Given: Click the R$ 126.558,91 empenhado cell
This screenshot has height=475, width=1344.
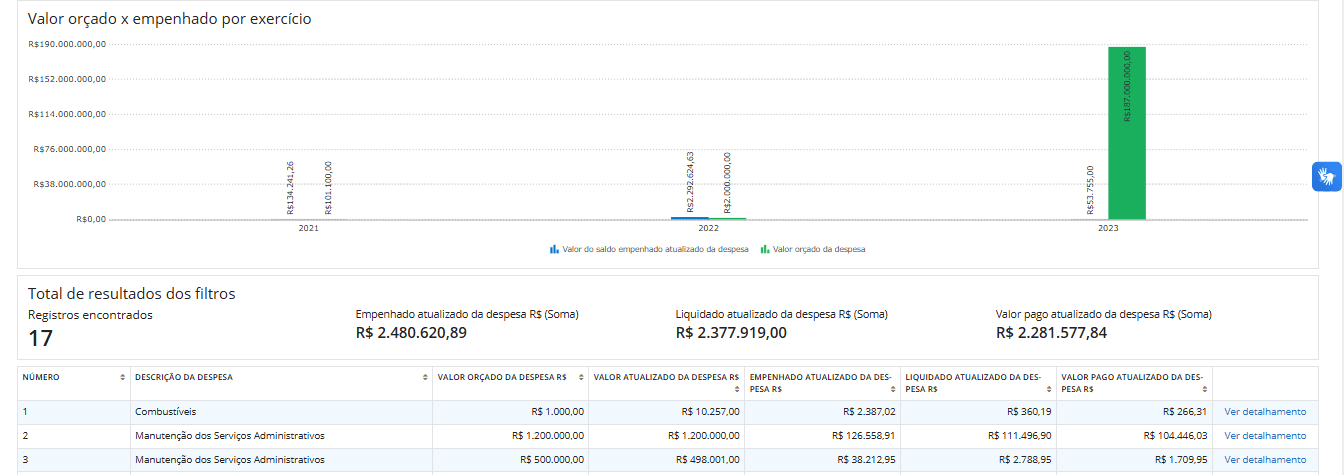Looking at the screenshot, I should click(x=823, y=436).
